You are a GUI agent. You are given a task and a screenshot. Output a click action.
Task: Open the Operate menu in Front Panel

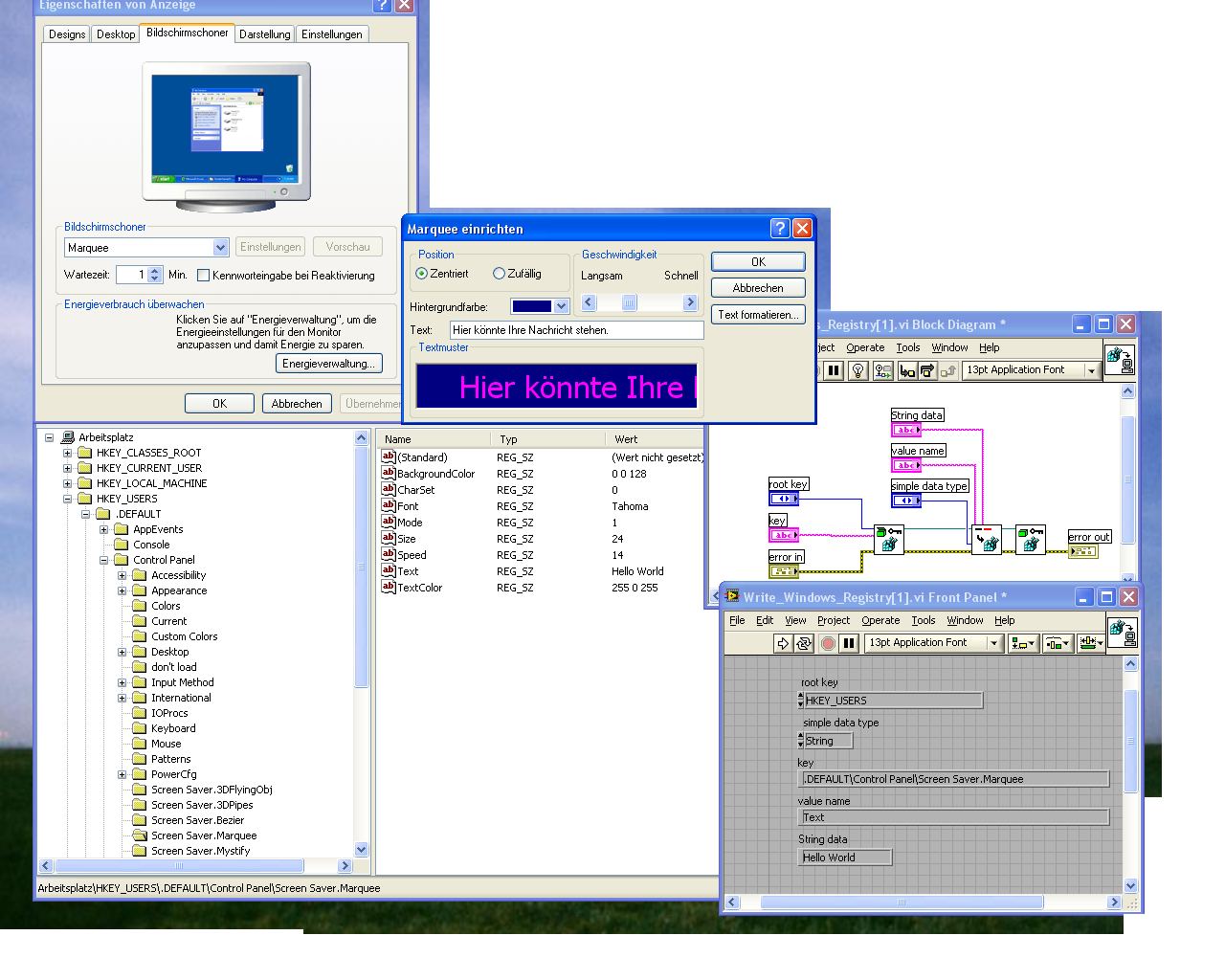click(880, 620)
